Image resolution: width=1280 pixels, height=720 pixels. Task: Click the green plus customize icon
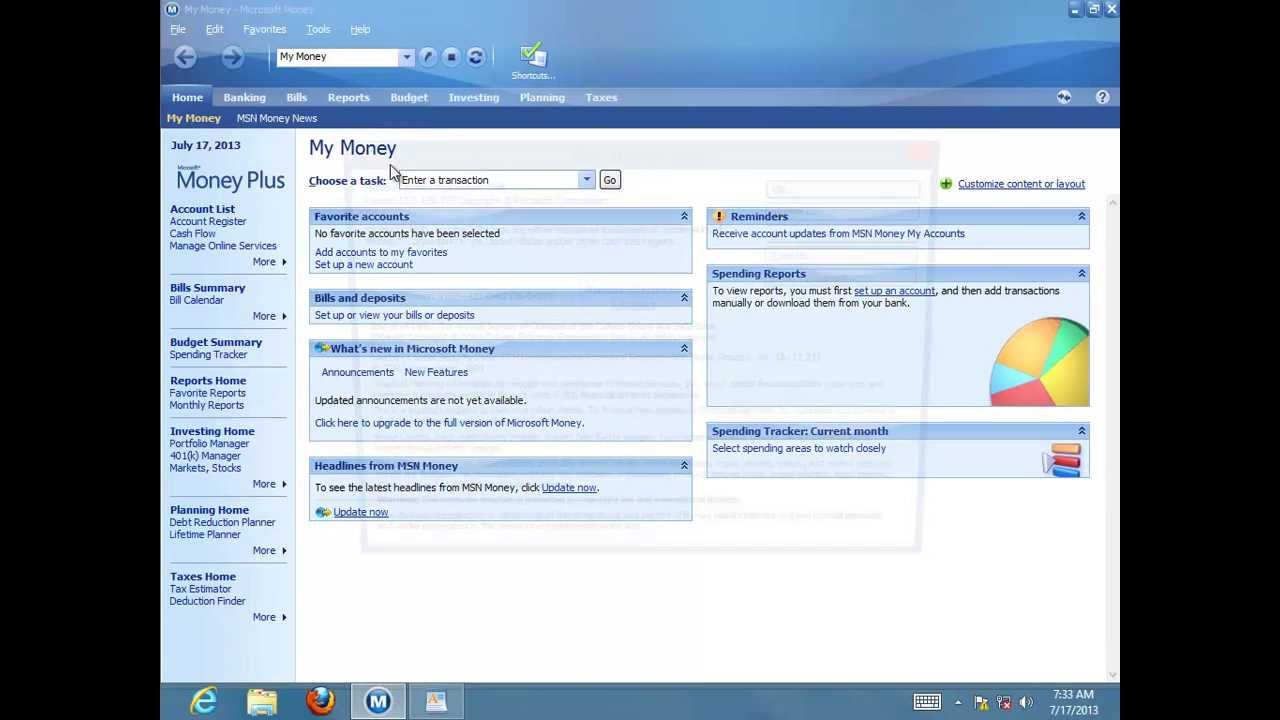946,184
